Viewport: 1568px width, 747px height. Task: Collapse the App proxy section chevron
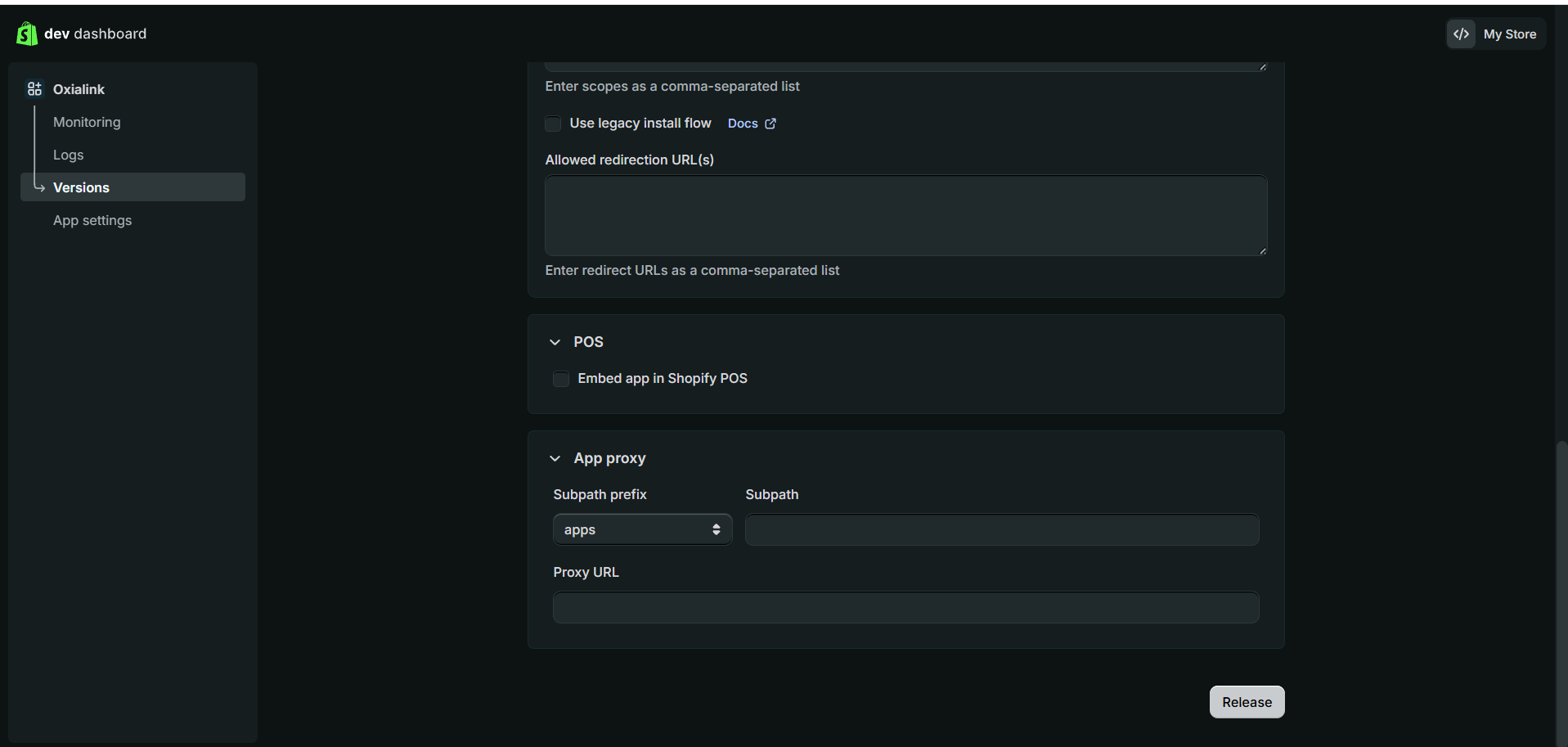click(x=555, y=458)
